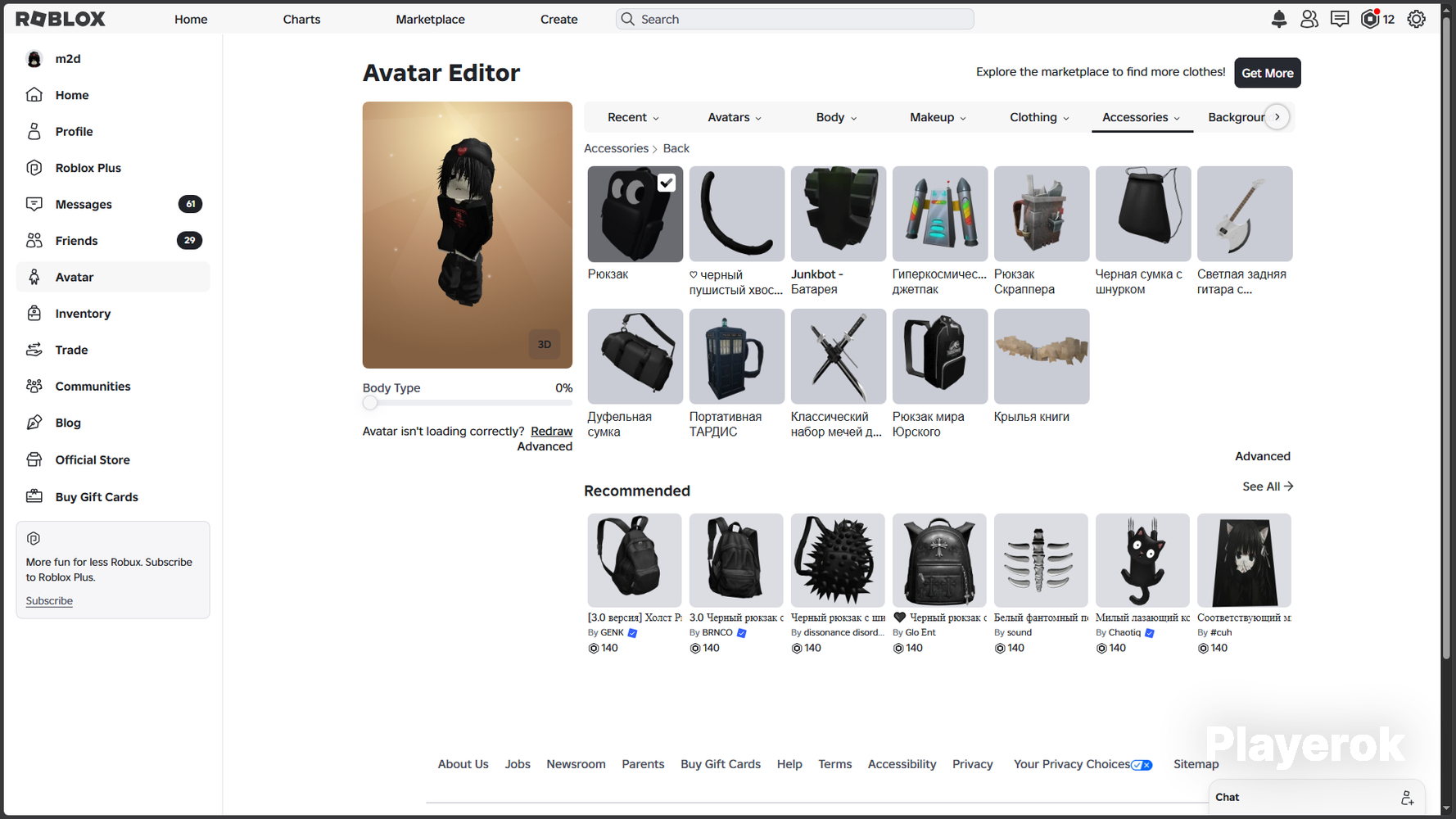Screen dimensions: 1456x819
Task: Open the friends icon in top bar
Action: click(x=1309, y=19)
